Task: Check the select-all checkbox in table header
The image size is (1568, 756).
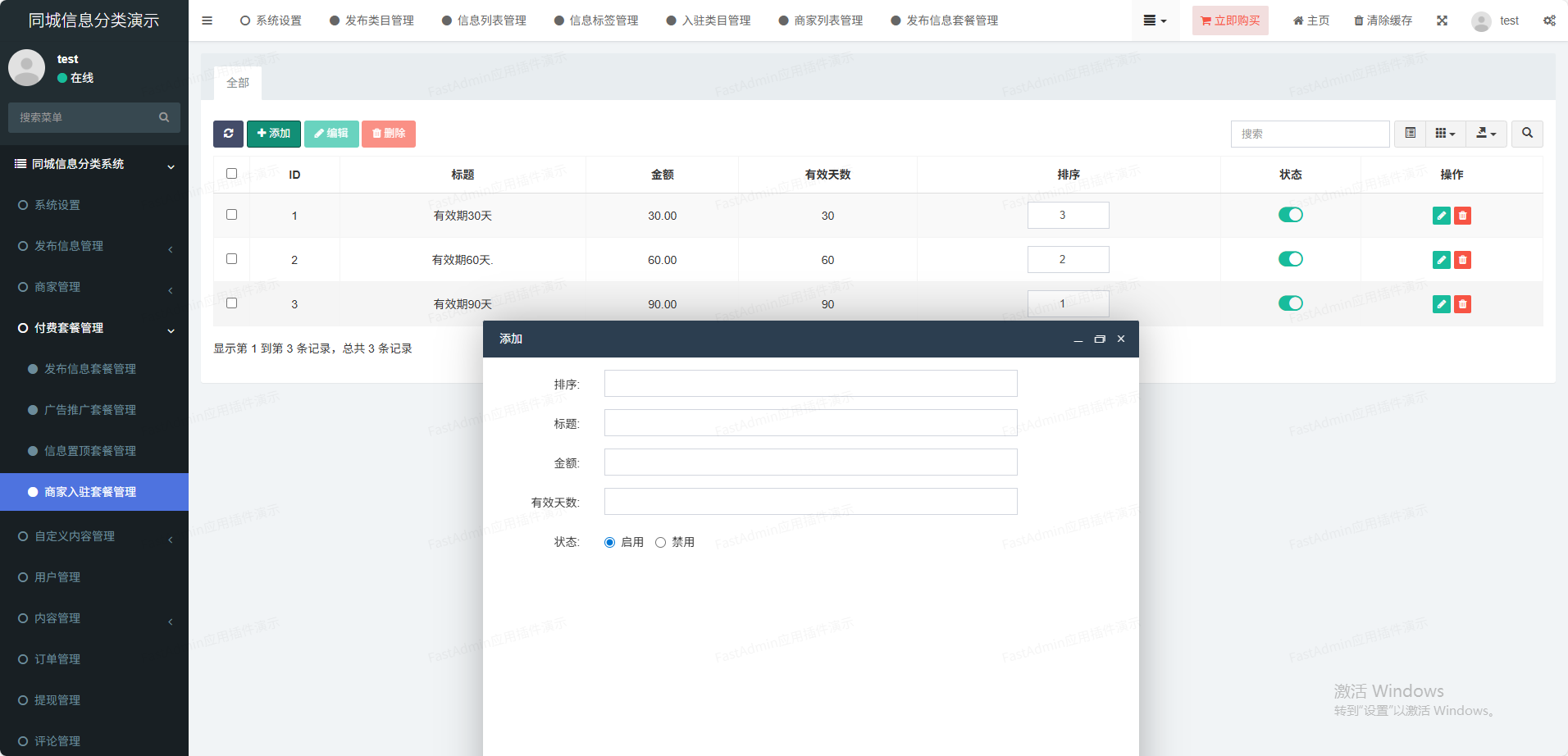Action: coord(232,174)
